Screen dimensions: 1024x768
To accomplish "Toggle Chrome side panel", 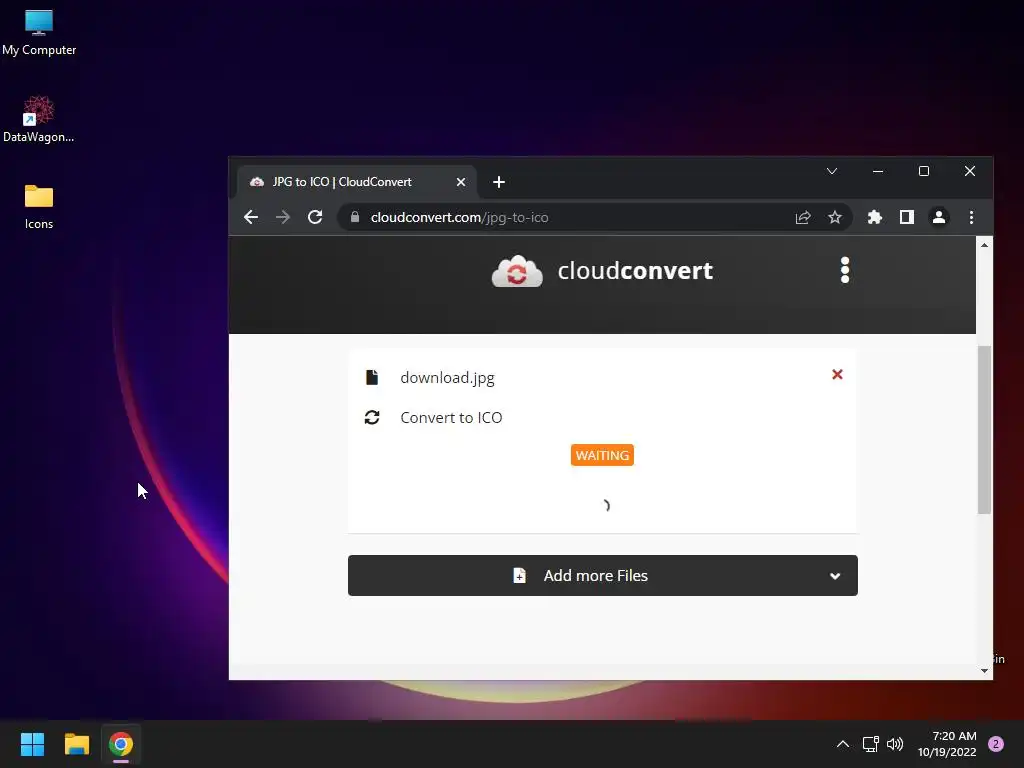I will click(906, 217).
